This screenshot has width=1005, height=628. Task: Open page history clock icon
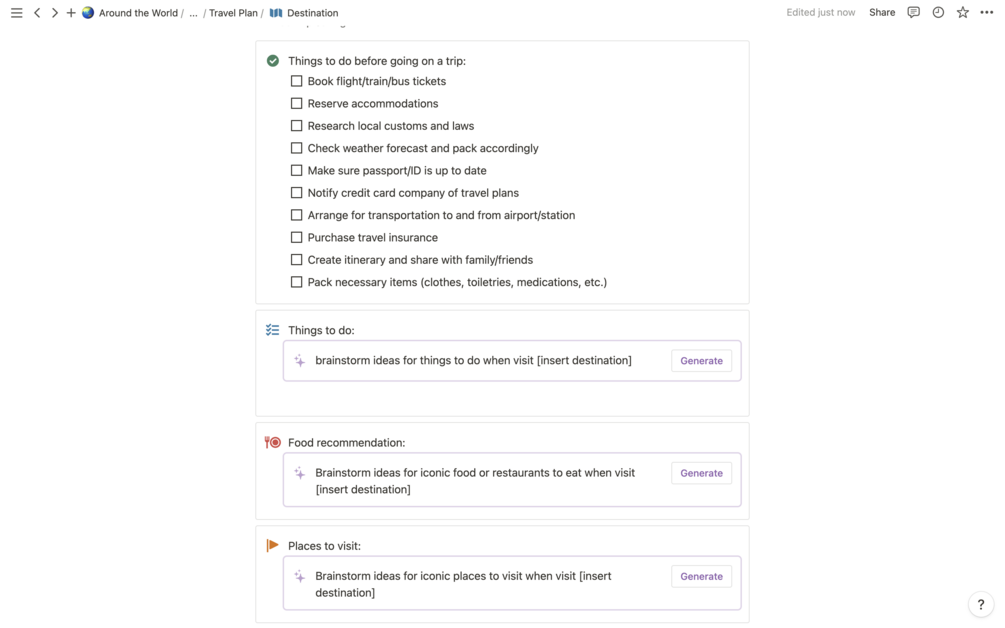click(938, 13)
